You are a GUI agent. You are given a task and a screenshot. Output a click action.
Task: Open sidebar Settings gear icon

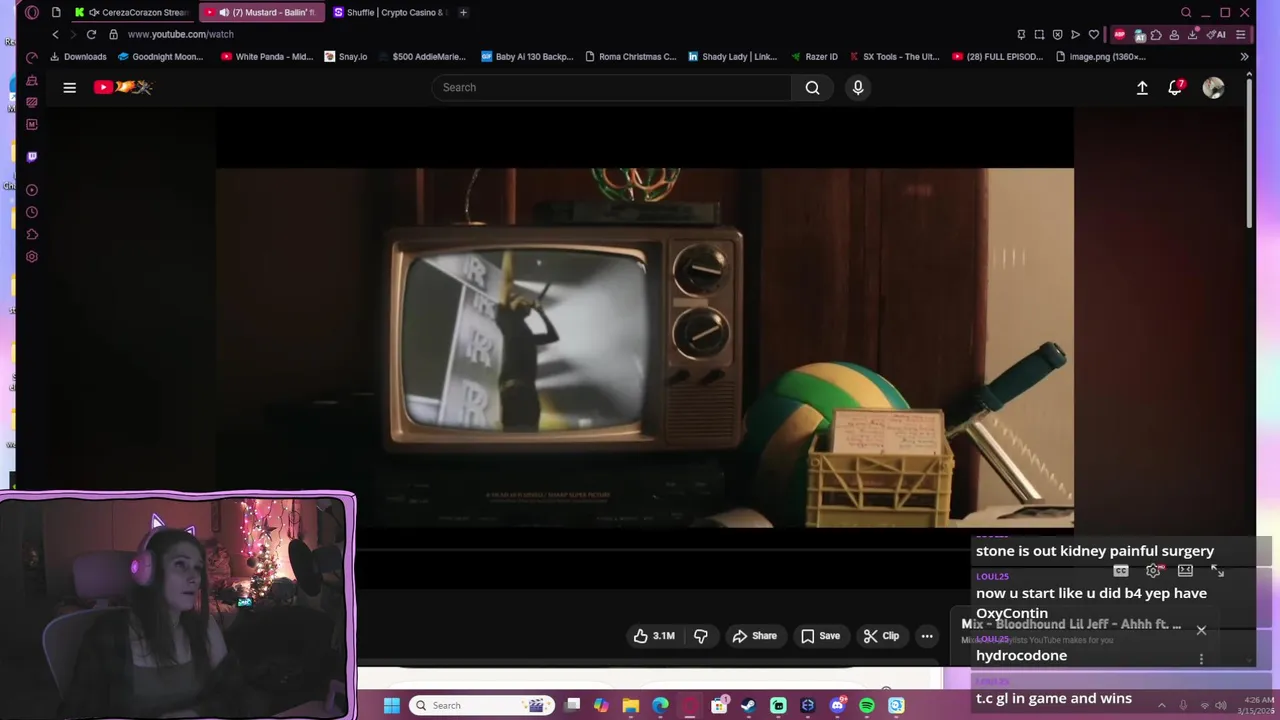point(32,257)
